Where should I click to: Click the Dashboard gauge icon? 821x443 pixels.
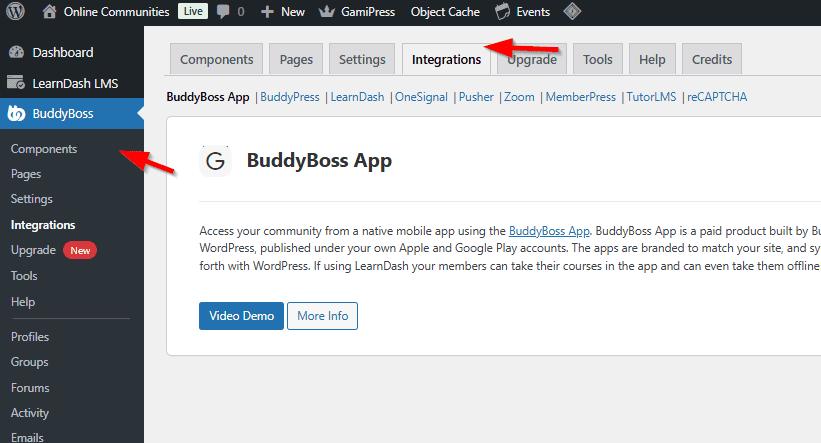click(16, 52)
